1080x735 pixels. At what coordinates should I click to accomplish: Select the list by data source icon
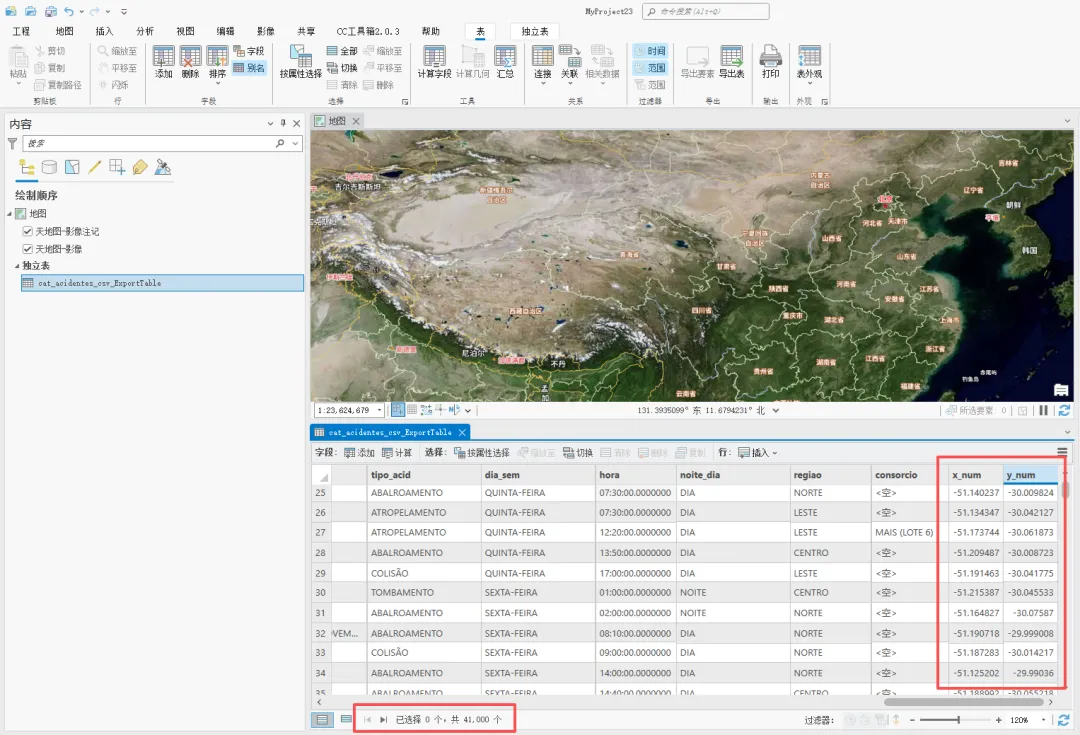click(49, 167)
